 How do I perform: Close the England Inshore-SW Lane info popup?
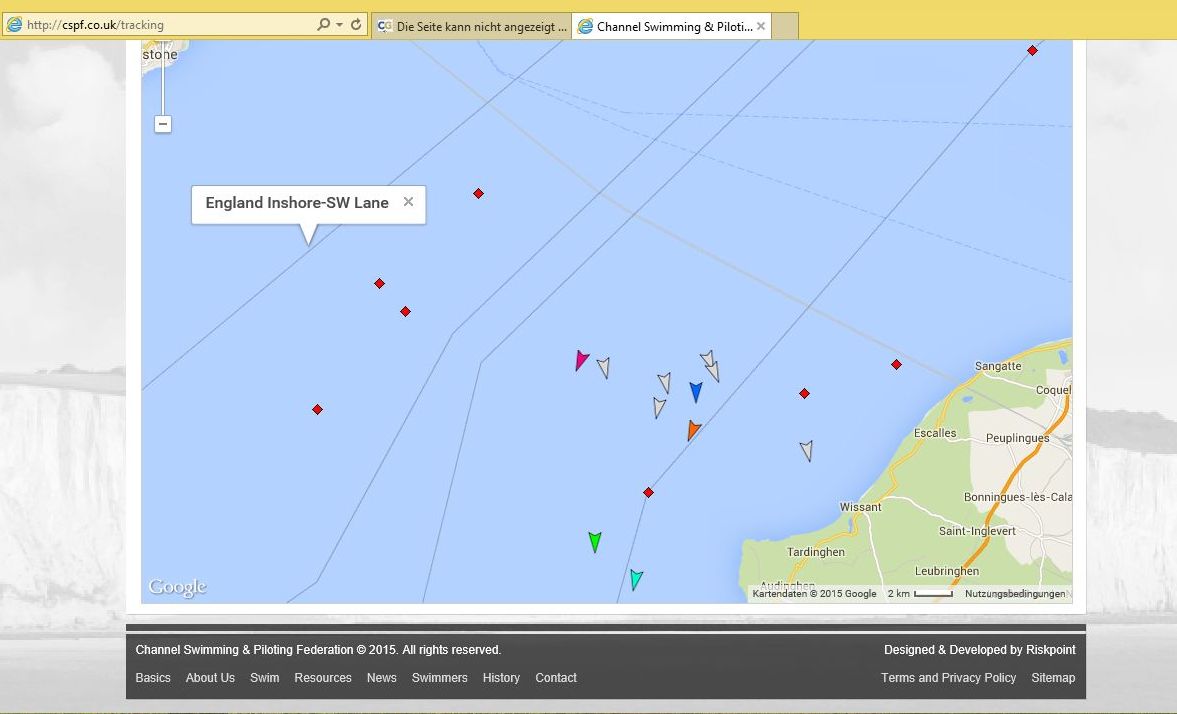(x=408, y=201)
